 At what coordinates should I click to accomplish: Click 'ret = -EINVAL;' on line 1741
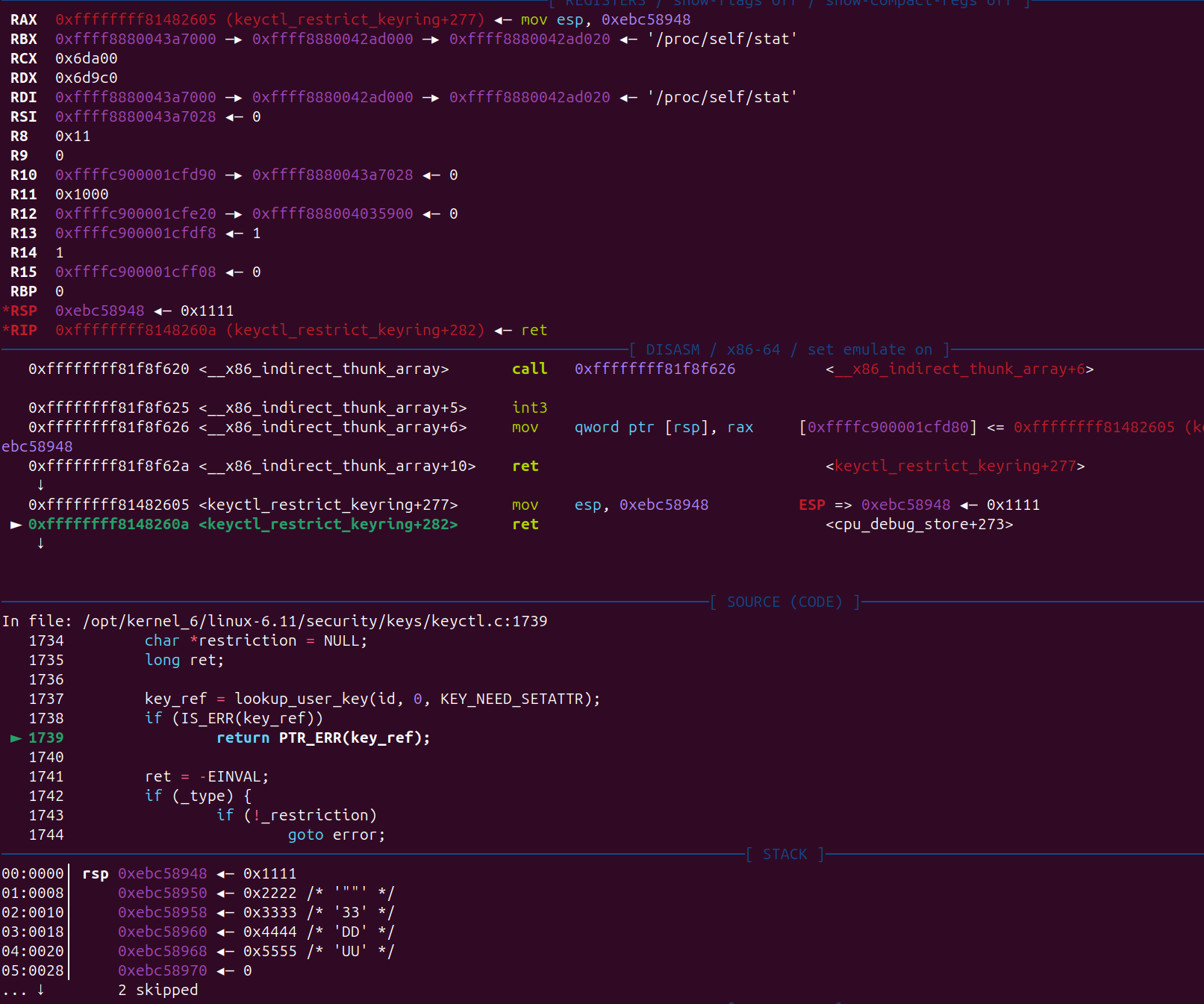207,776
